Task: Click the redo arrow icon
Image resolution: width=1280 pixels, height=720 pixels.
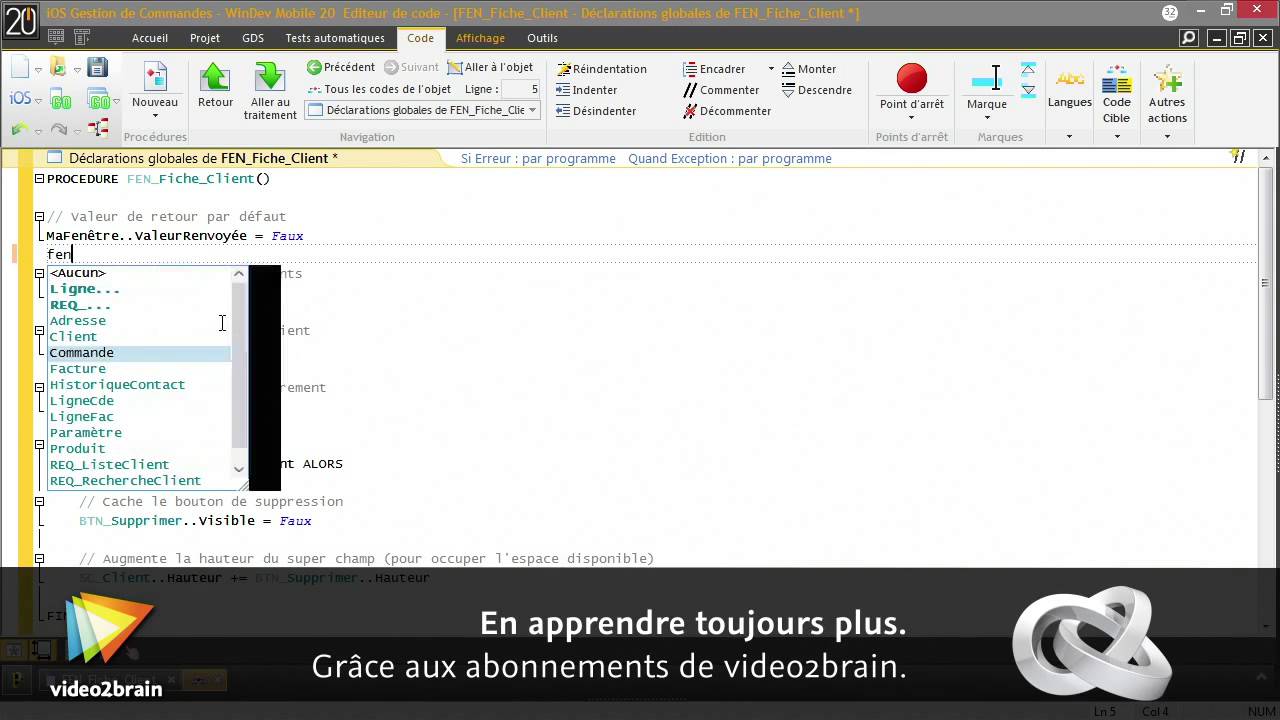Action: pyautogui.click(x=58, y=129)
